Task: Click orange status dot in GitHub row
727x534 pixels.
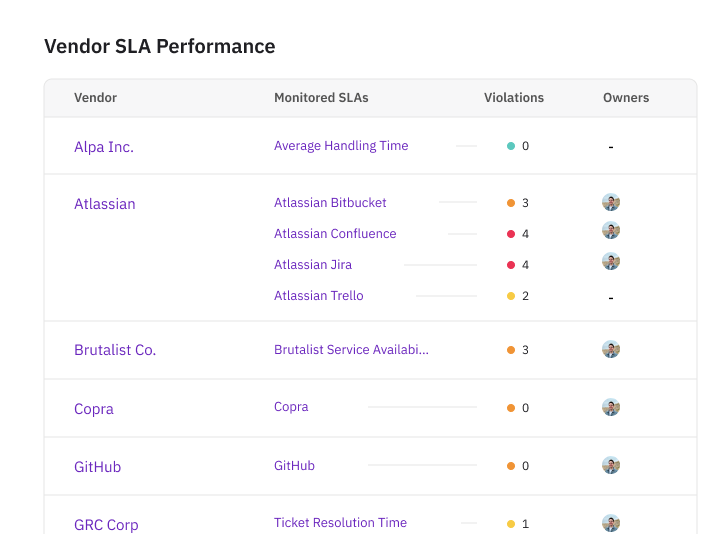Action: pyautogui.click(x=511, y=466)
